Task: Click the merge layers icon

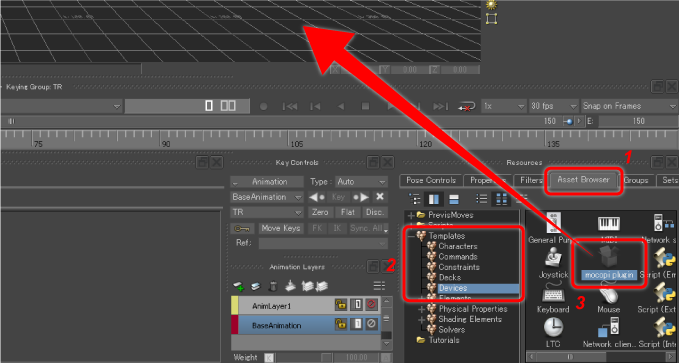Action: pos(290,286)
